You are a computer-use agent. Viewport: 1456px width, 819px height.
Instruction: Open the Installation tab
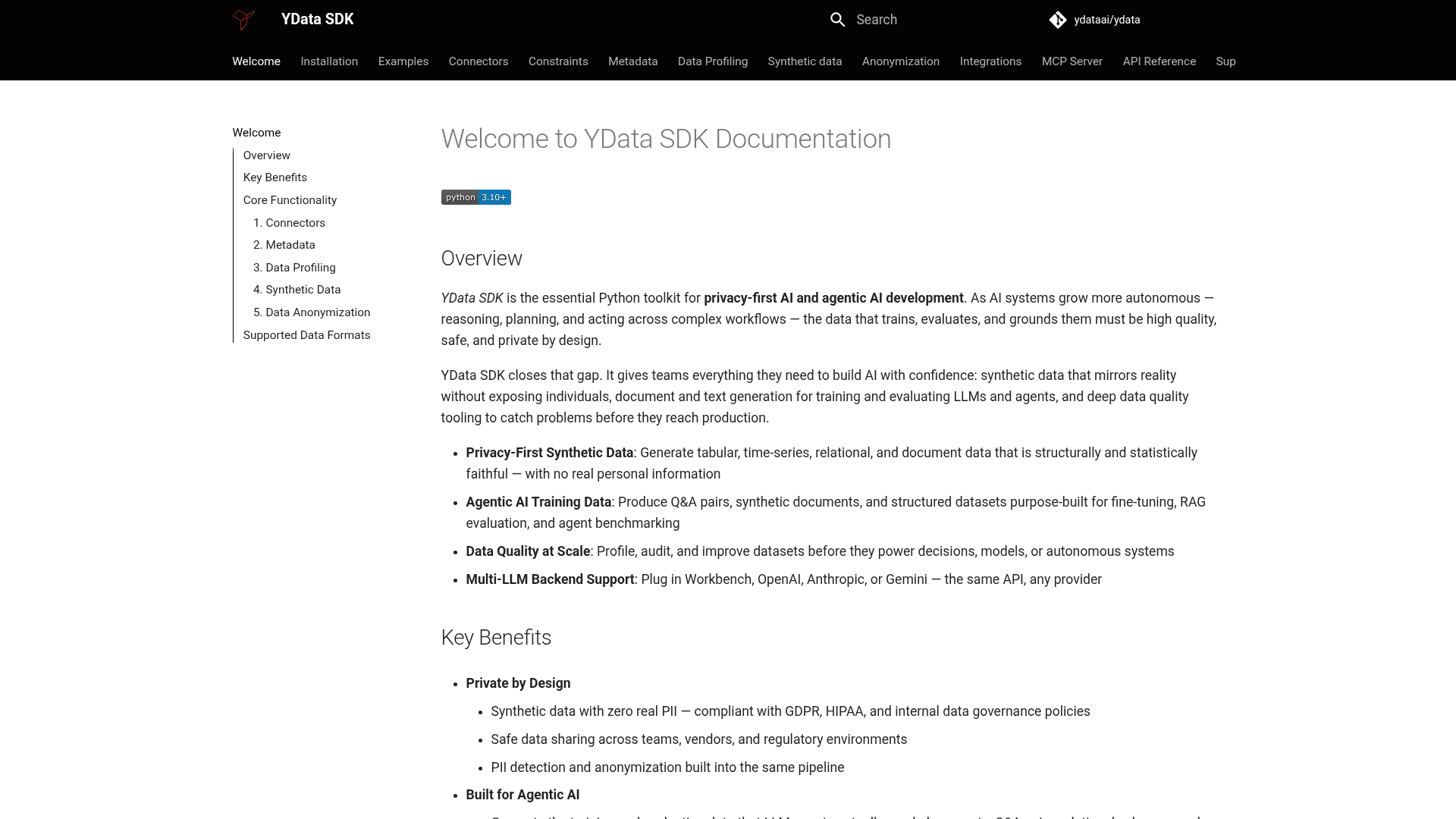pos(329,61)
